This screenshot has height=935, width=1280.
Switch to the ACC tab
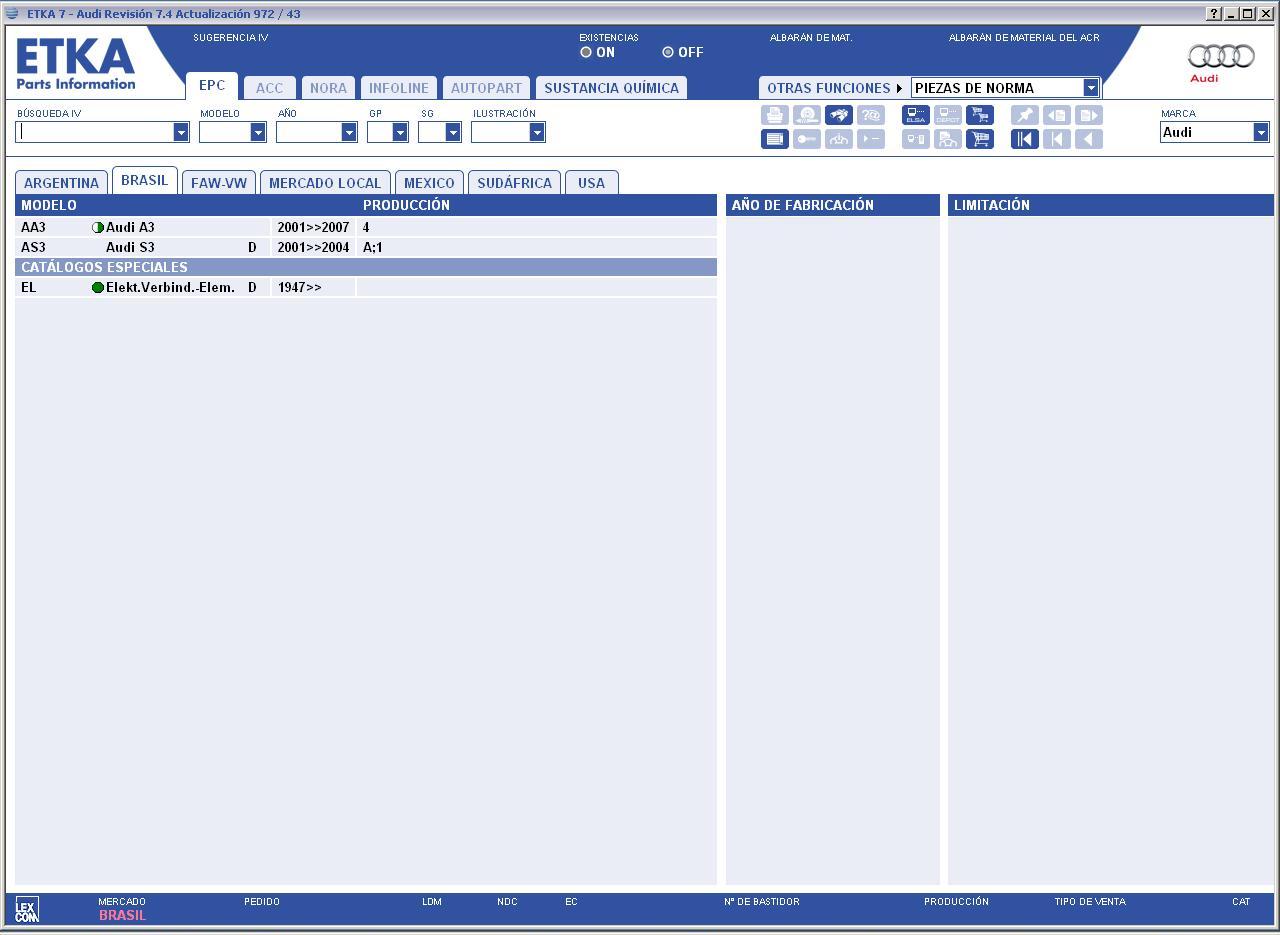coord(270,88)
